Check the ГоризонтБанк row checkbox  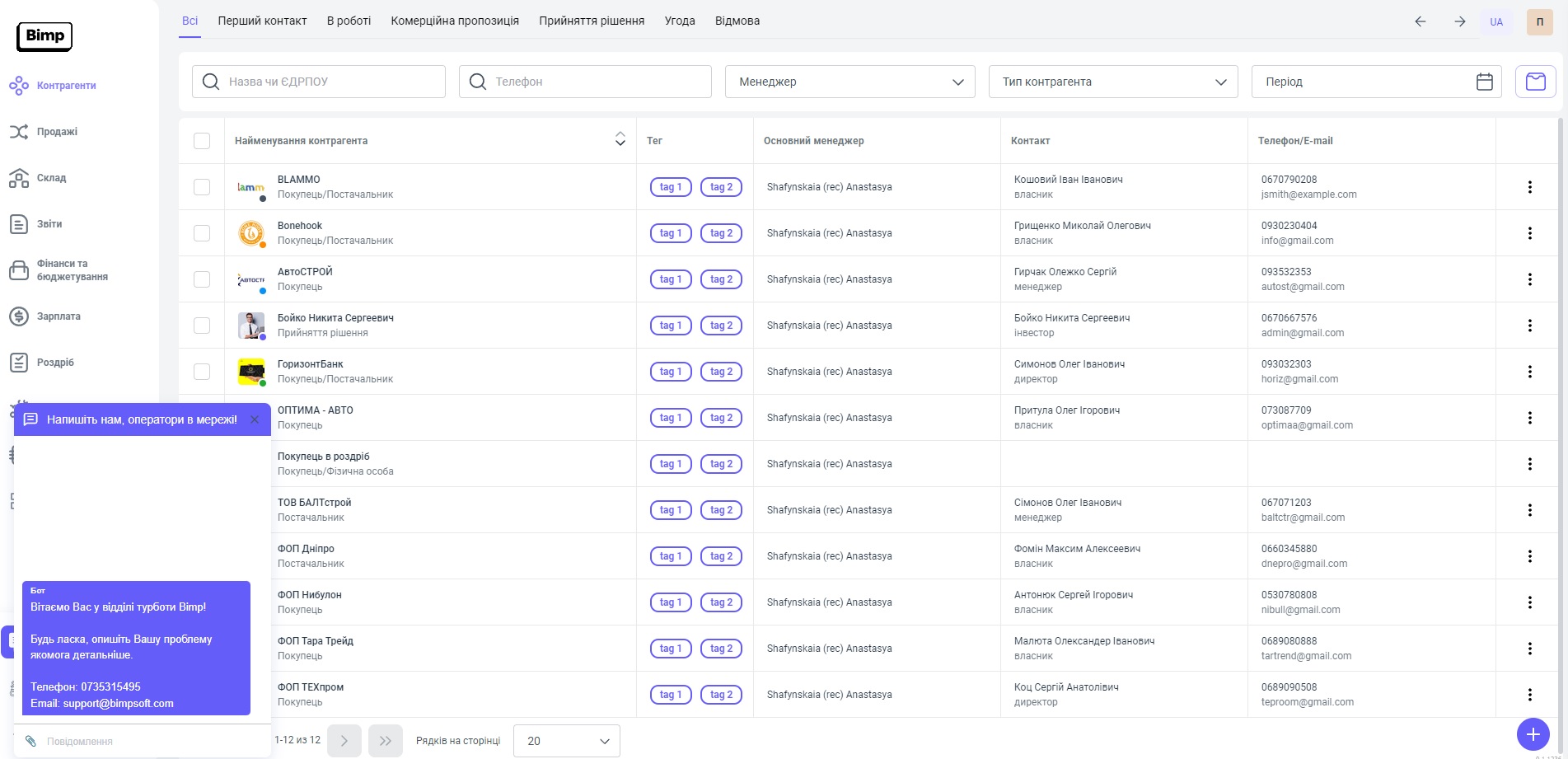[x=202, y=372]
